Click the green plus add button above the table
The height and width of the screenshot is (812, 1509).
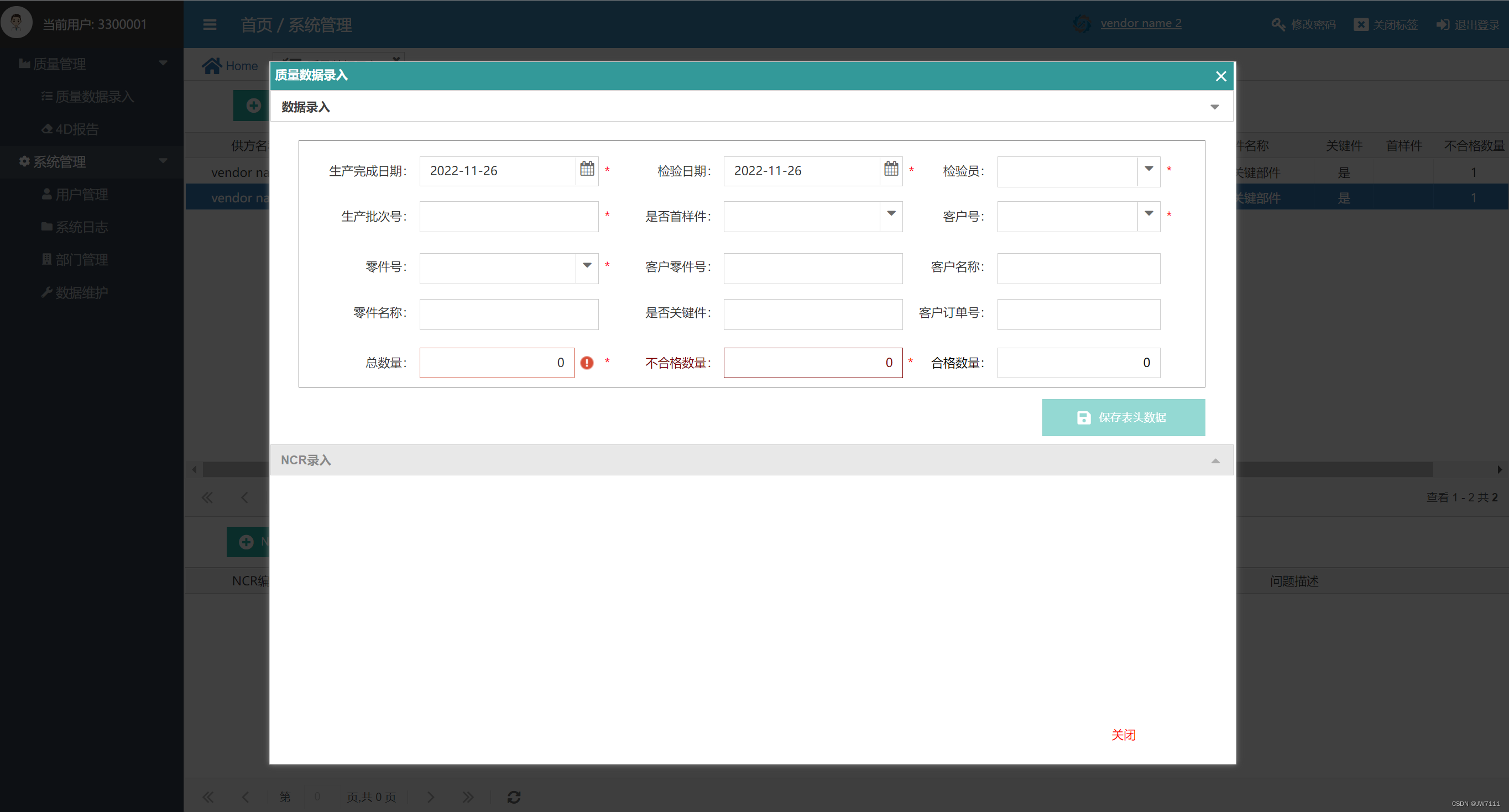click(253, 106)
